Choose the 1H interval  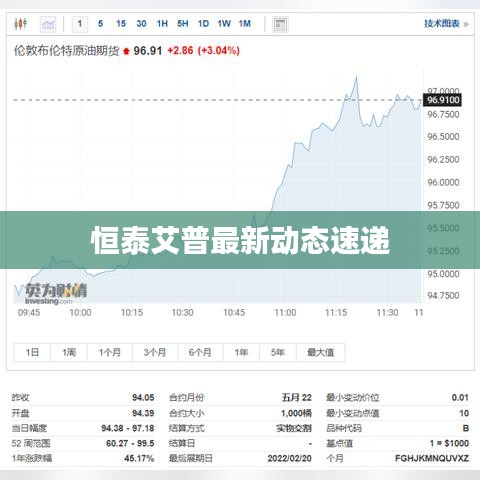(162, 24)
